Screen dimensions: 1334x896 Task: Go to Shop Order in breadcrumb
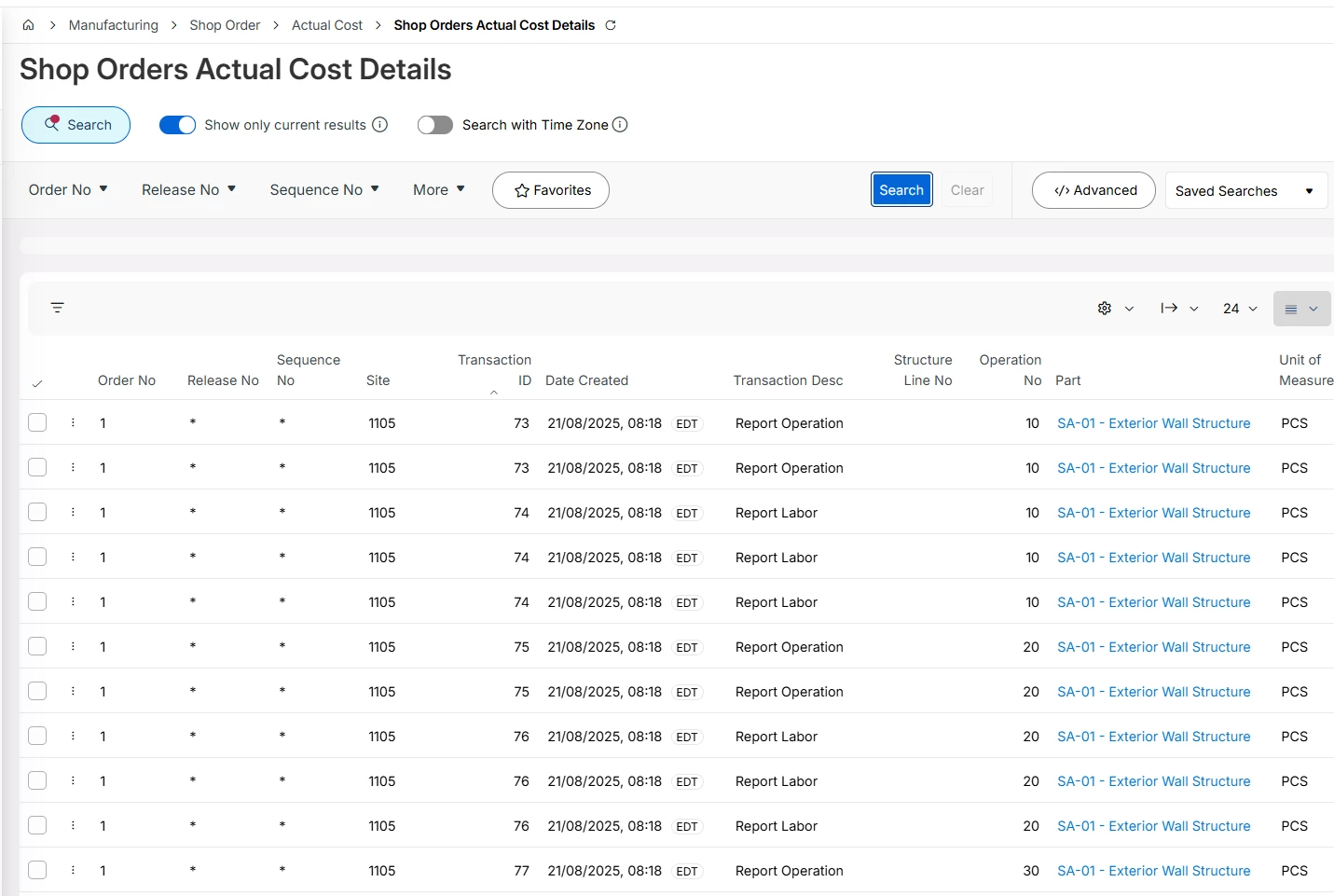(x=225, y=25)
